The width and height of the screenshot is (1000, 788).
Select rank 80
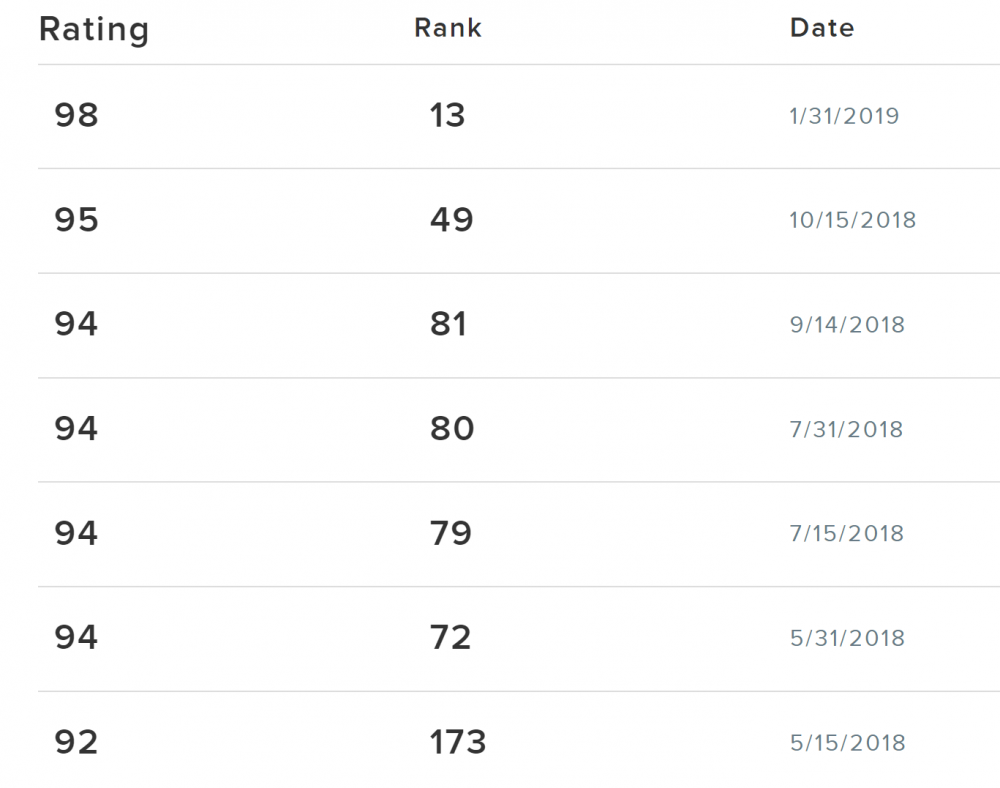tap(451, 429)
